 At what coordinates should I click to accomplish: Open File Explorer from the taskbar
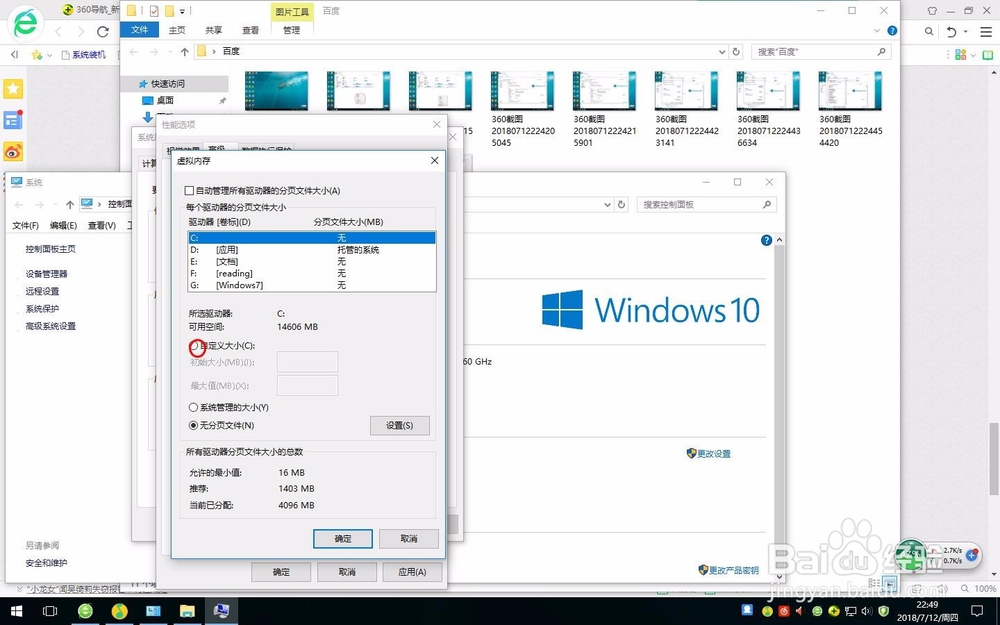[187, 611]
